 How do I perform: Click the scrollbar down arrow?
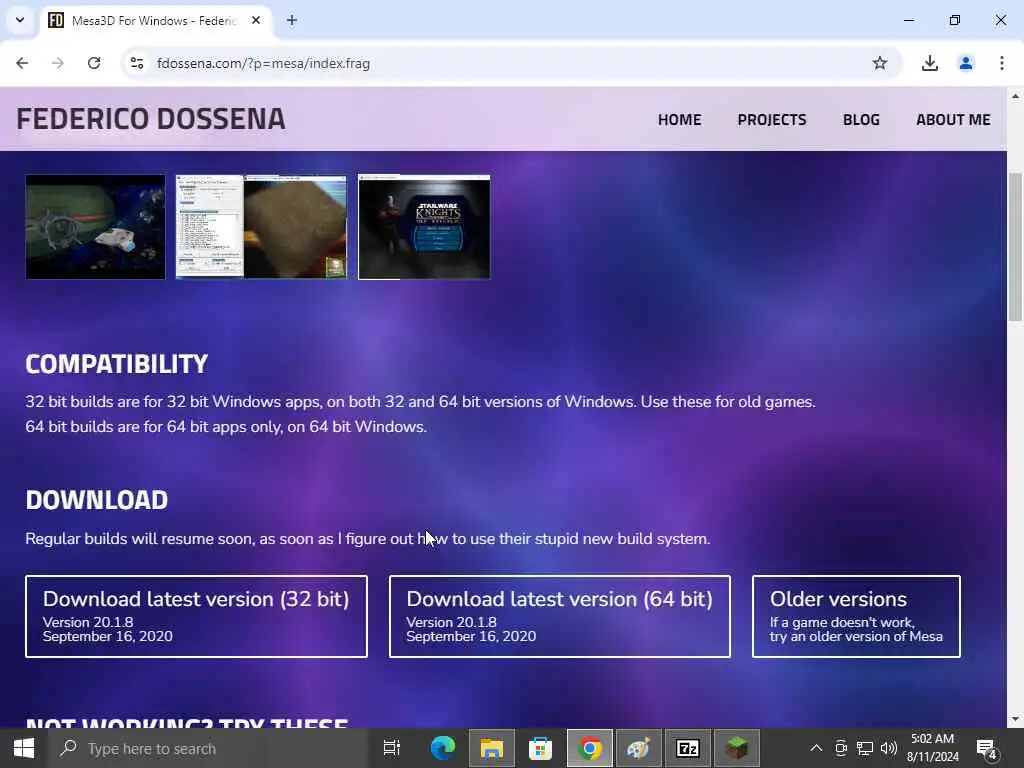click(1016, 719)
